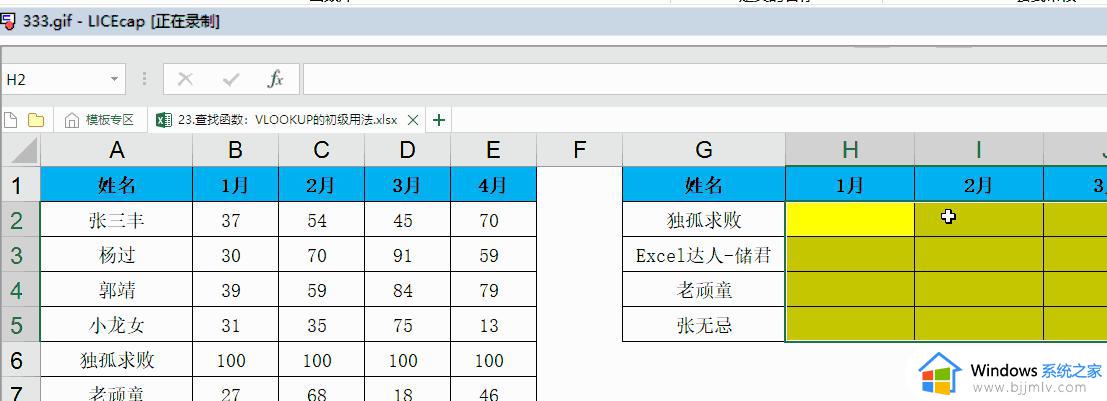Image resolution: width=1107 pixels, height=401 pixels.
Task: Click cell with 小龙女
Action: pyautogui.click(x=116, y=325)
